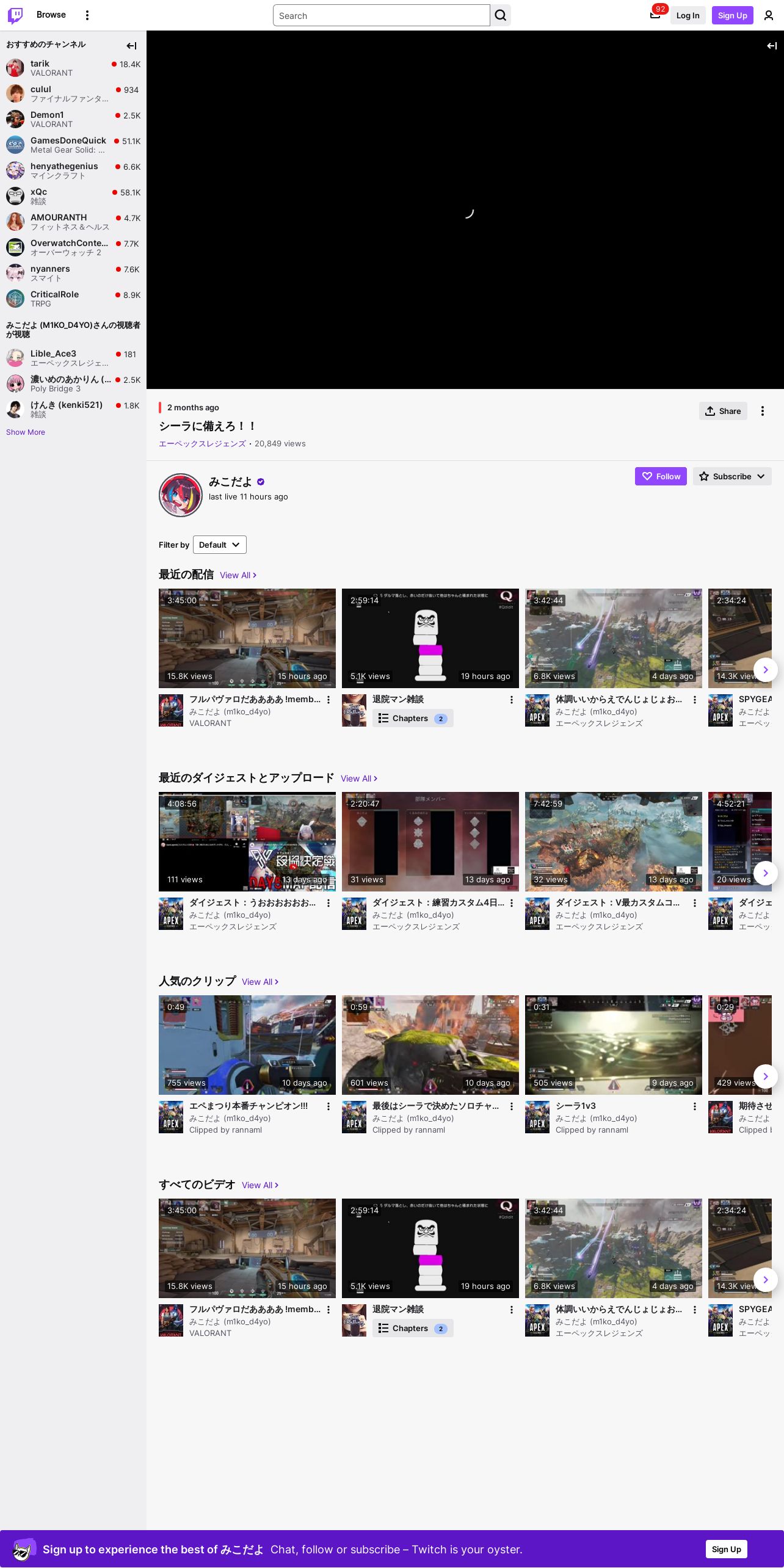Image resolution: width=784 pixels, height=1568 pixels.
Task: Advance 最近の配信 carousel with right arrow
Action: [766, 670]
